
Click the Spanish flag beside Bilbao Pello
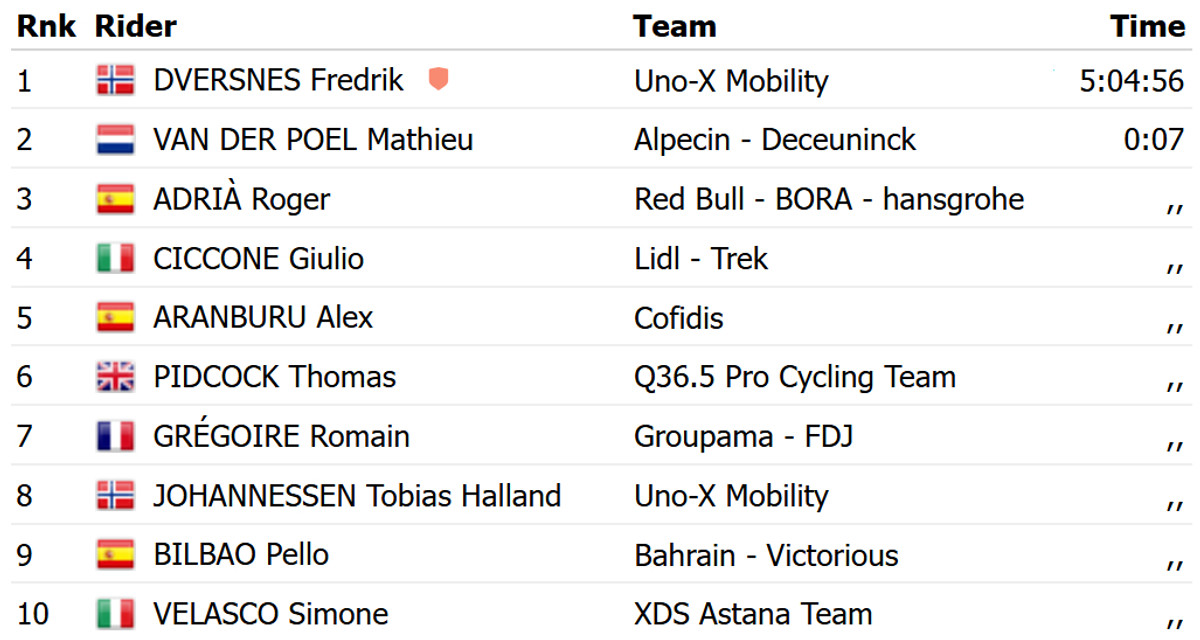pos(116,555)
